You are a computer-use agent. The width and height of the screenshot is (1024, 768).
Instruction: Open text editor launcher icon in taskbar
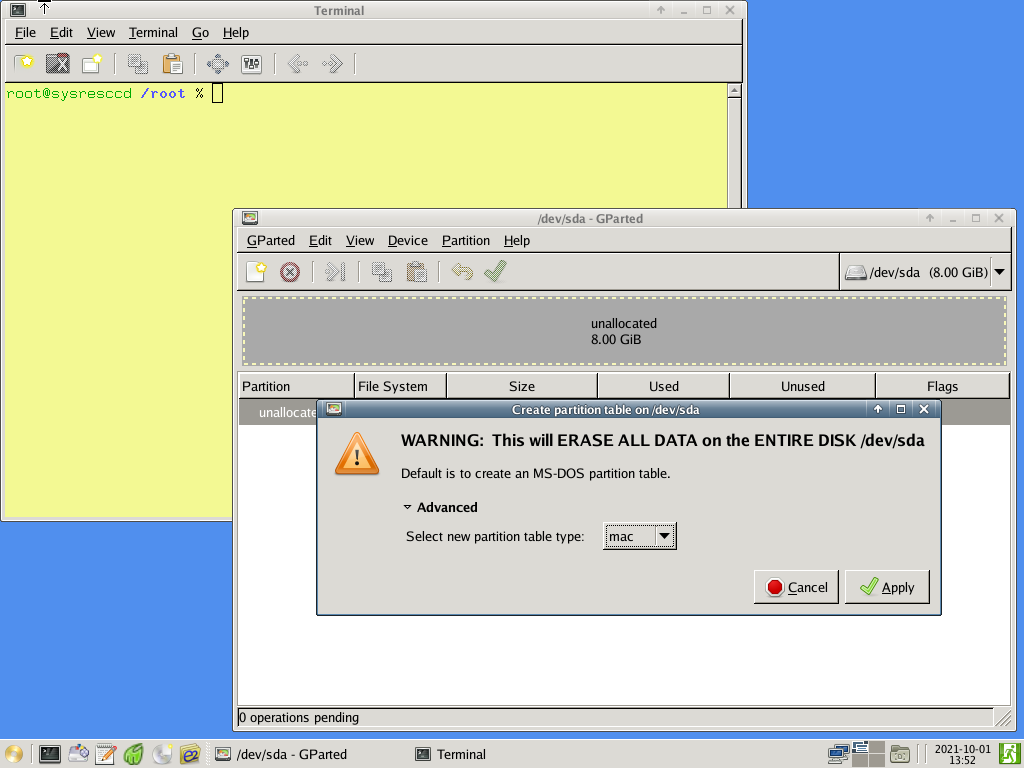(106, 754)
